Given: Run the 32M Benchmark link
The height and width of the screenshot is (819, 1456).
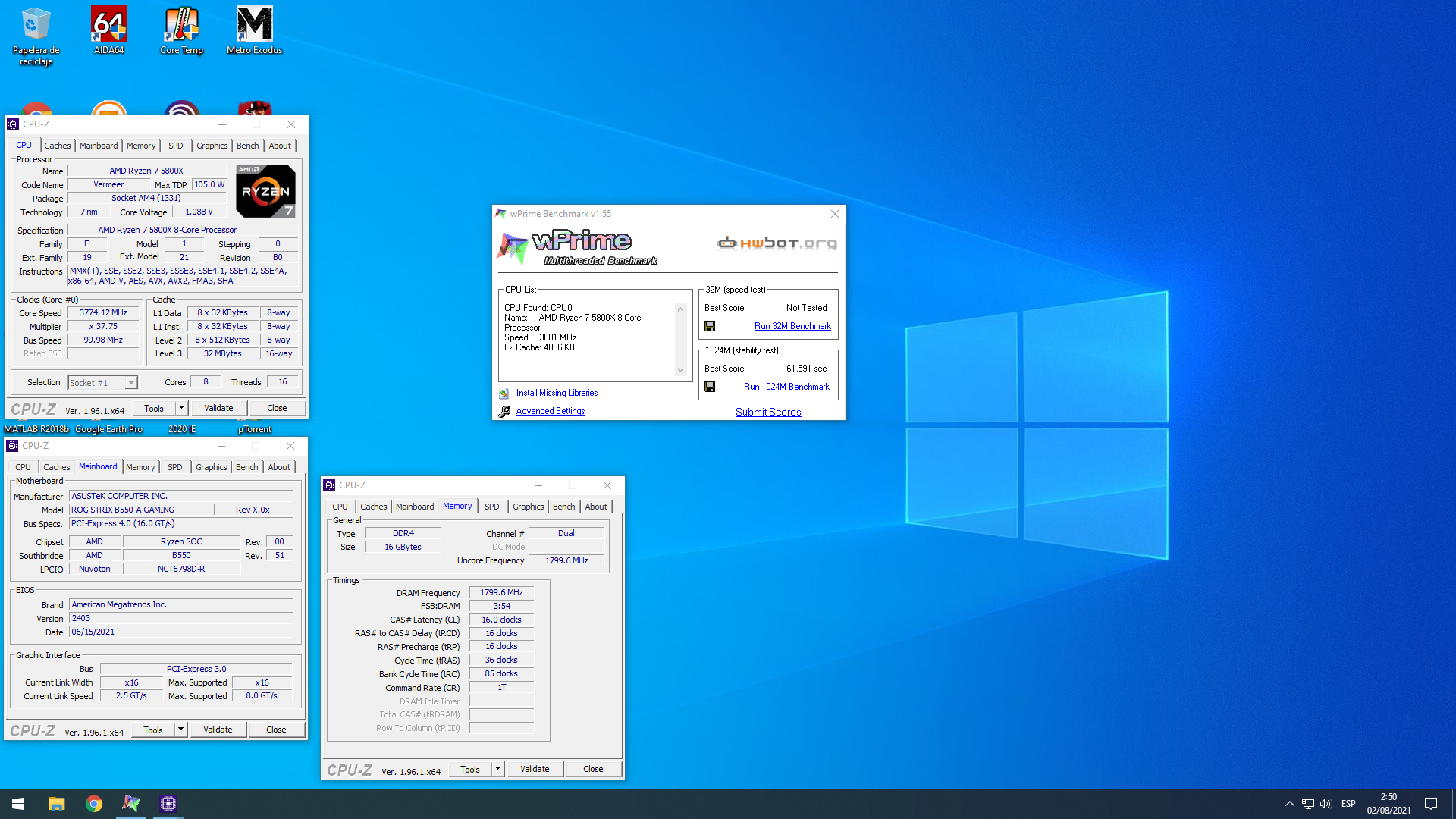Looking at the screenshot, I should coord(792,326).
